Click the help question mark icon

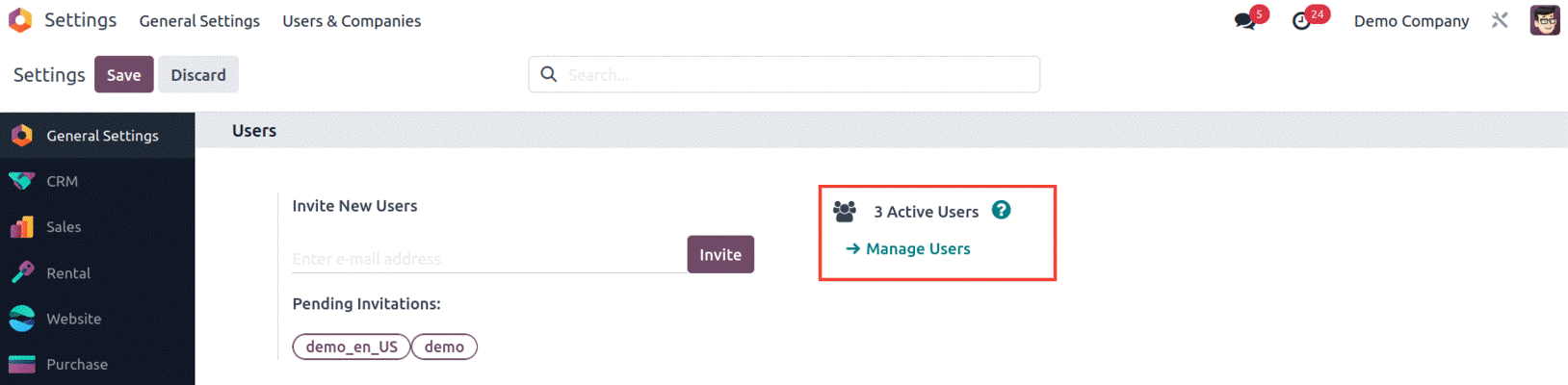click(x=1002, y=210)
